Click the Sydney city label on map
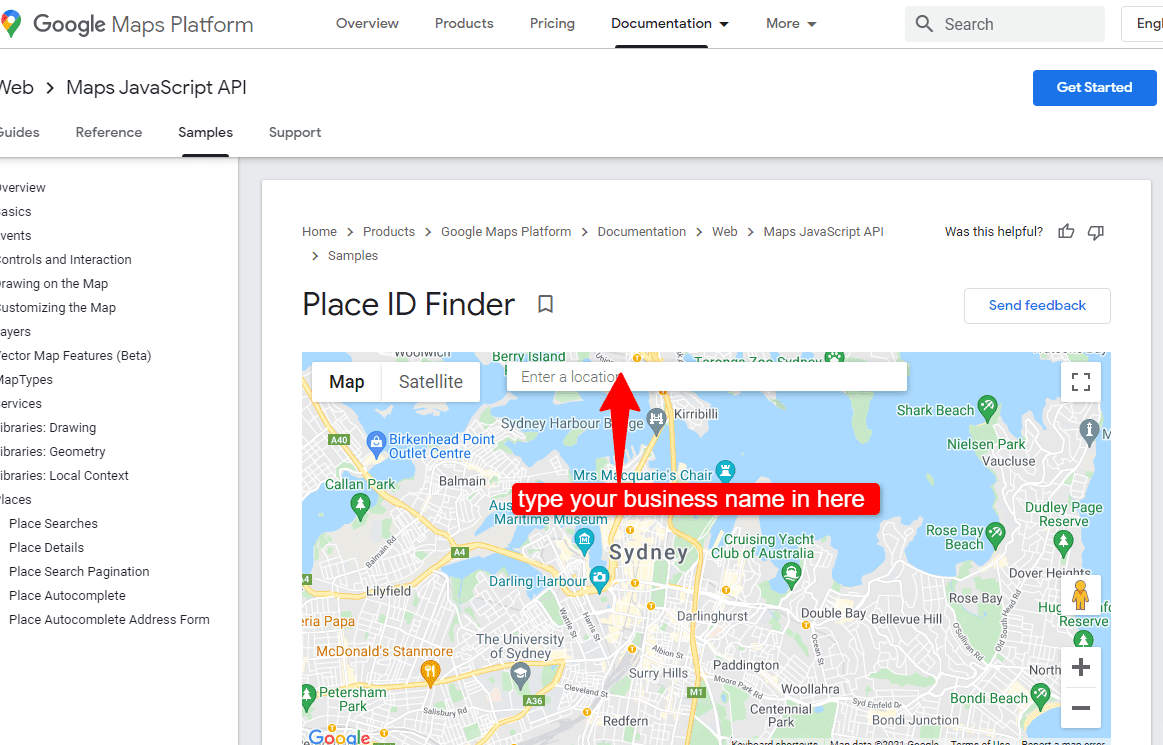Screen dimensions: 1163x745 tap(648, 553)
